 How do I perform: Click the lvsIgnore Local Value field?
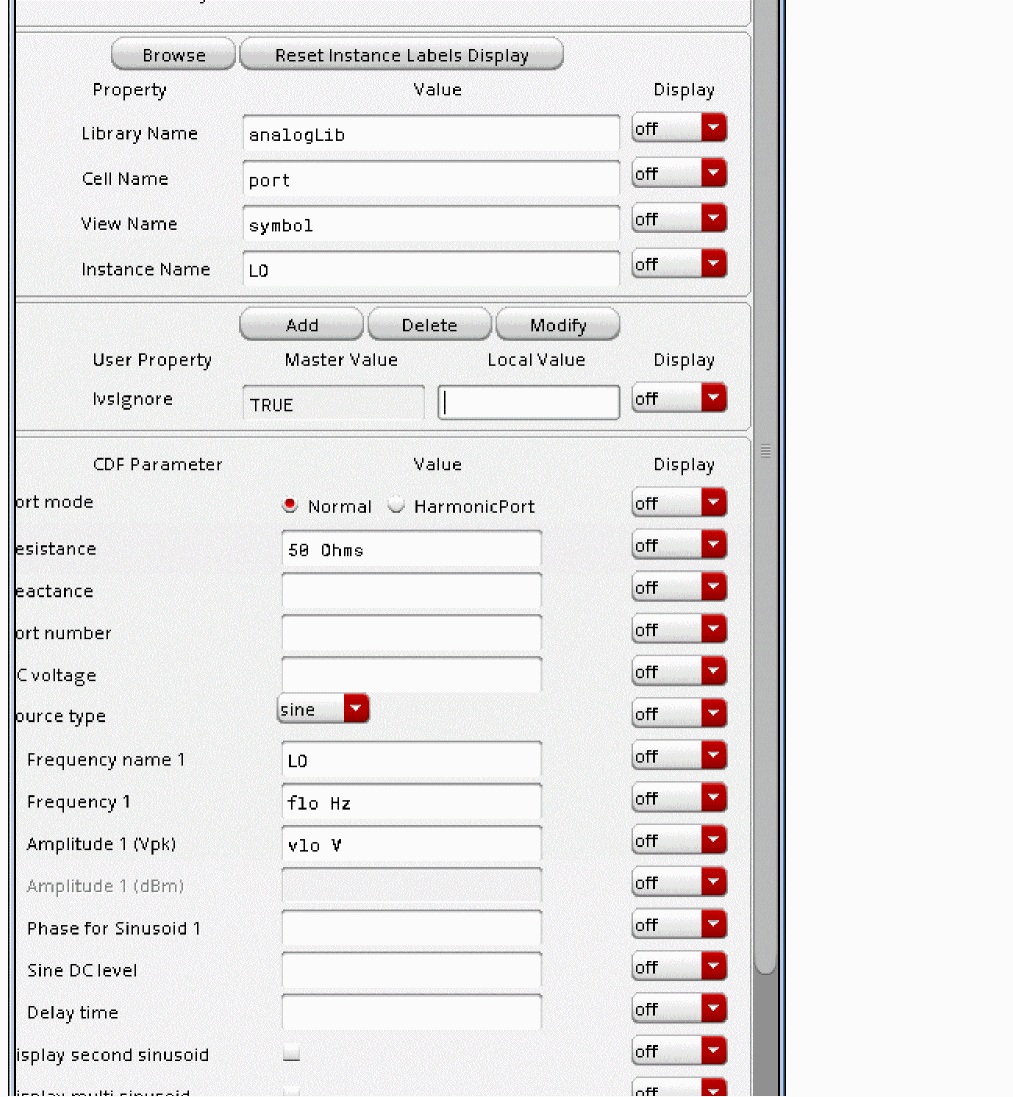point(528,402)
